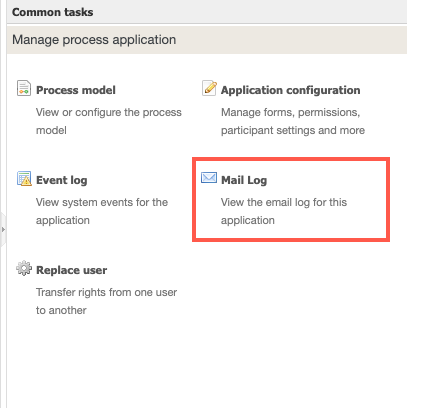Viewport: 422px width, 408px height.
Task: Click the Process model document icon
Action: [x=24, y=88]
